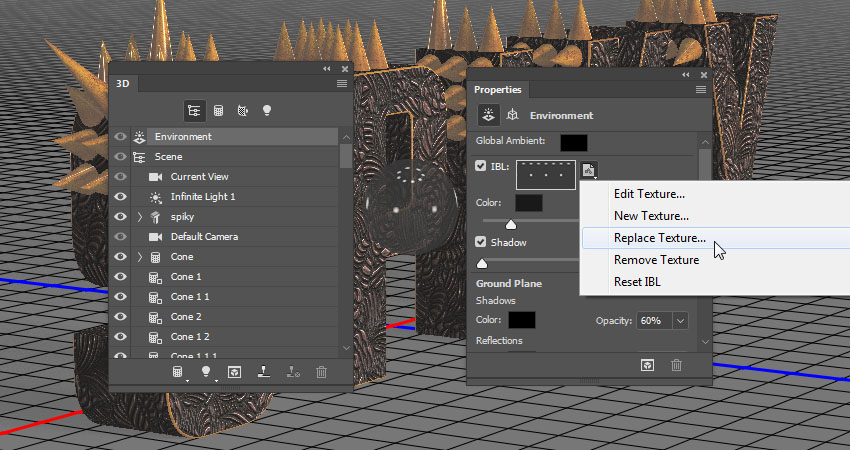Hide Cone 2 using its eye icon
Screen dimensions: 850x450
tap(120, 317)
